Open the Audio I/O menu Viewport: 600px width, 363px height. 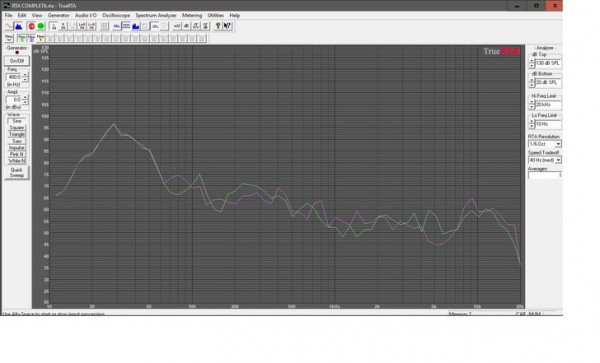86,15
